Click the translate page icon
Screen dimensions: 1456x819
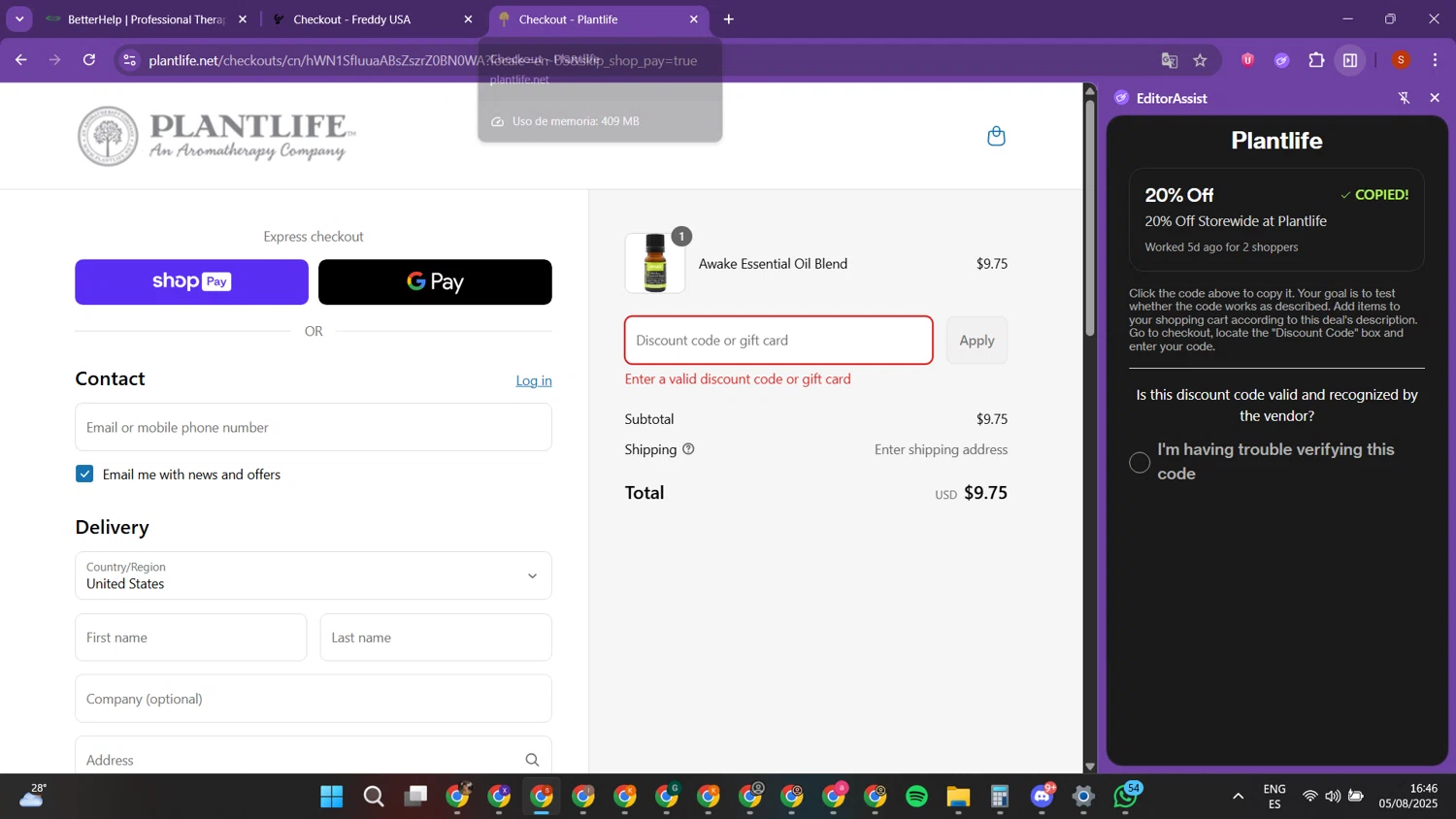(1170, 60)
